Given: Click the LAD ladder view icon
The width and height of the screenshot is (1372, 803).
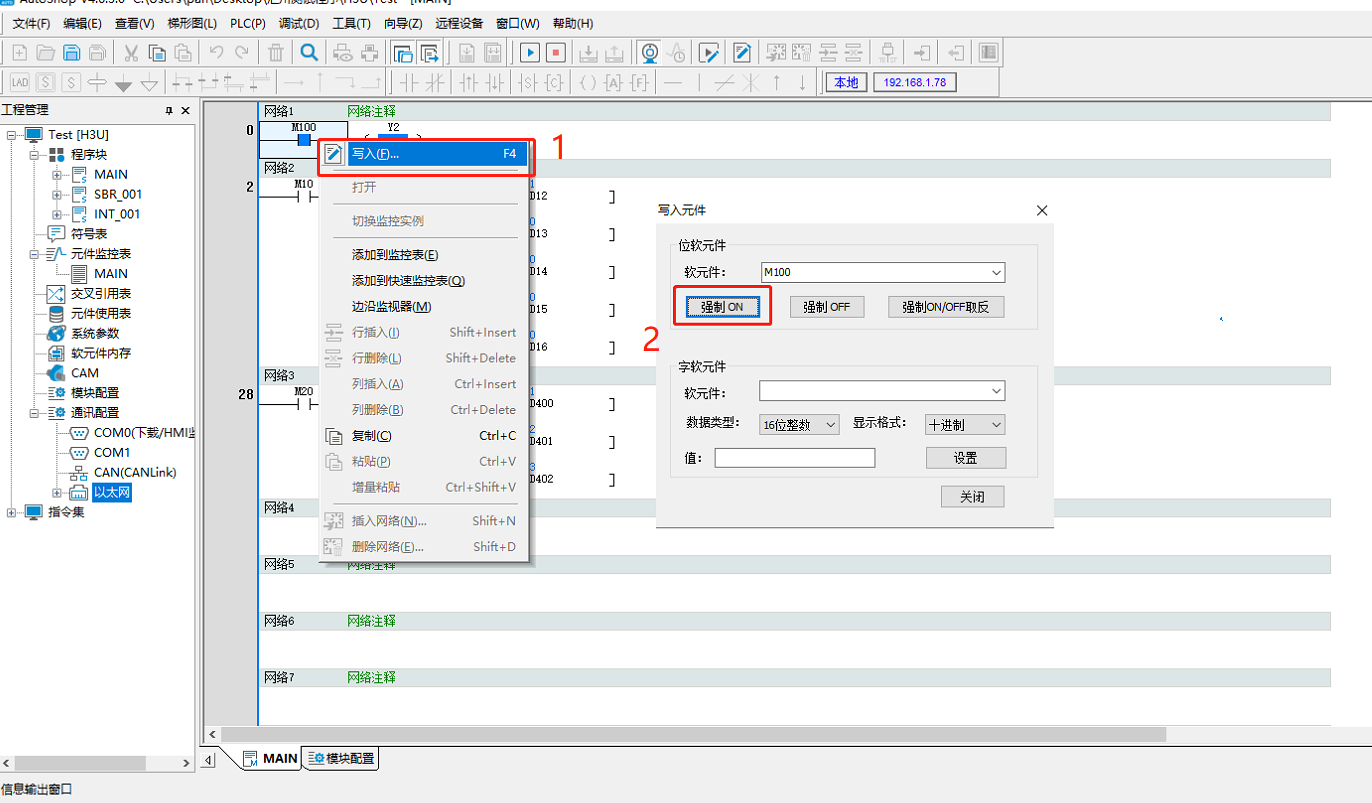Looking at the screenshot, I should click(20, 82).
